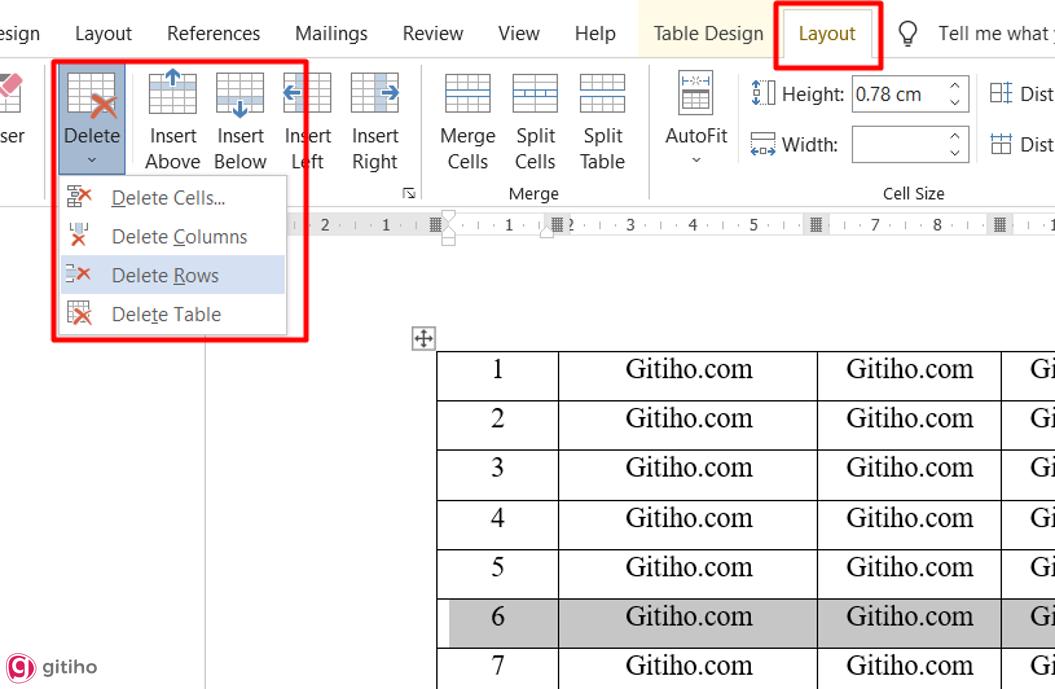The image size is (1055, 689).
Task: Click the table move handle
Action: (424, 338)
